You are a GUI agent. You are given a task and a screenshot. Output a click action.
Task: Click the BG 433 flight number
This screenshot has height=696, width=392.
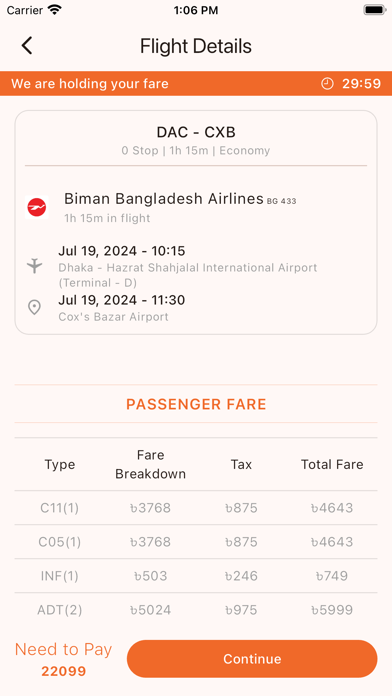point(281,201)
